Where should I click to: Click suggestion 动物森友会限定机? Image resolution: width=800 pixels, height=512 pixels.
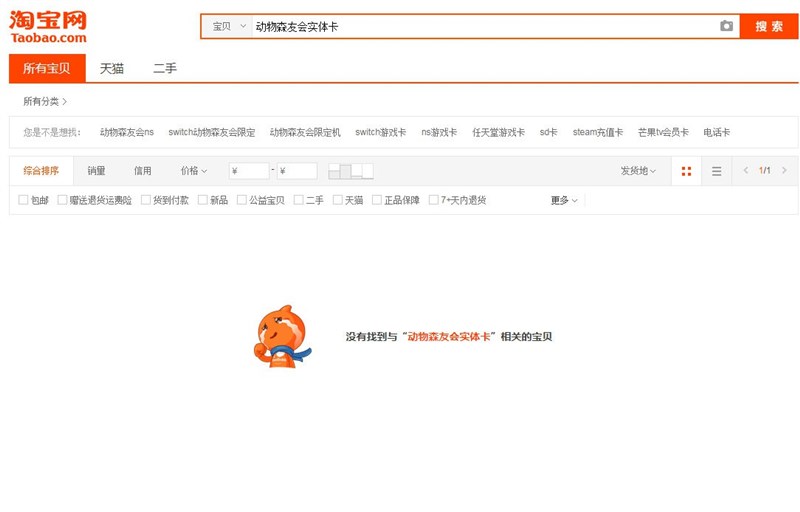pyautogui.click(x=305, y=133)
